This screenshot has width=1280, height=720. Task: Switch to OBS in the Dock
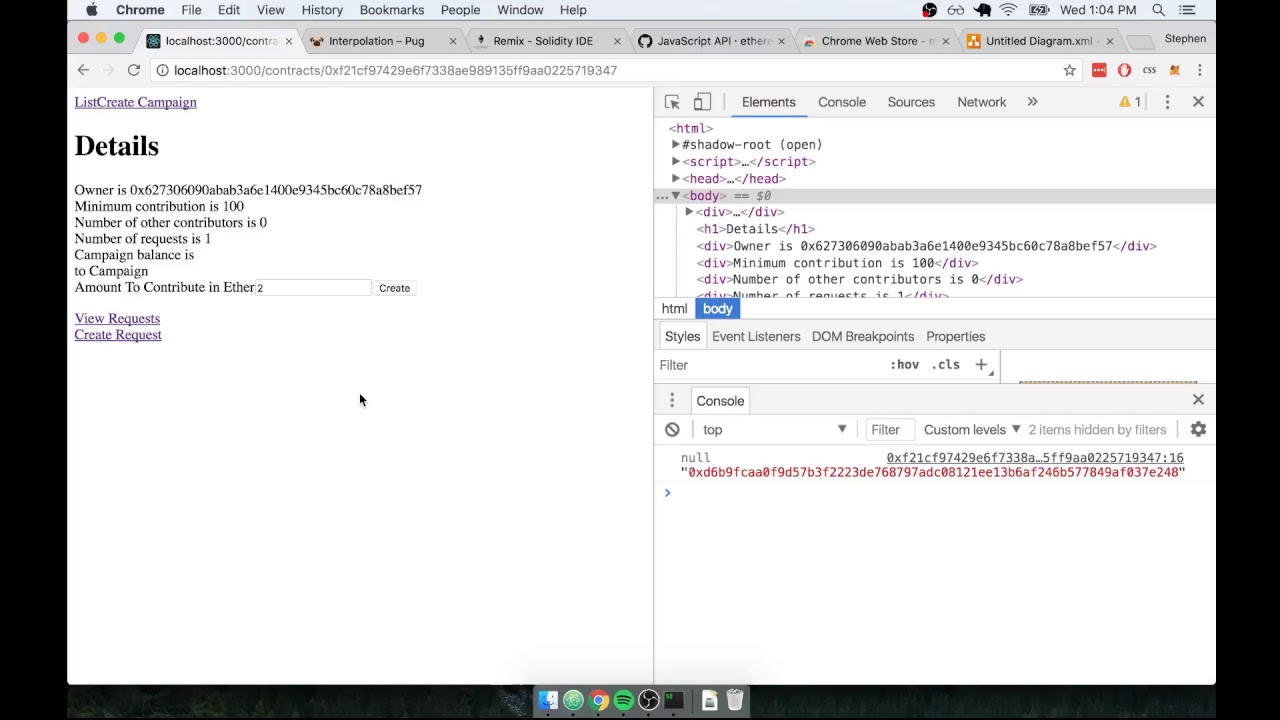[x=648, y=700]
